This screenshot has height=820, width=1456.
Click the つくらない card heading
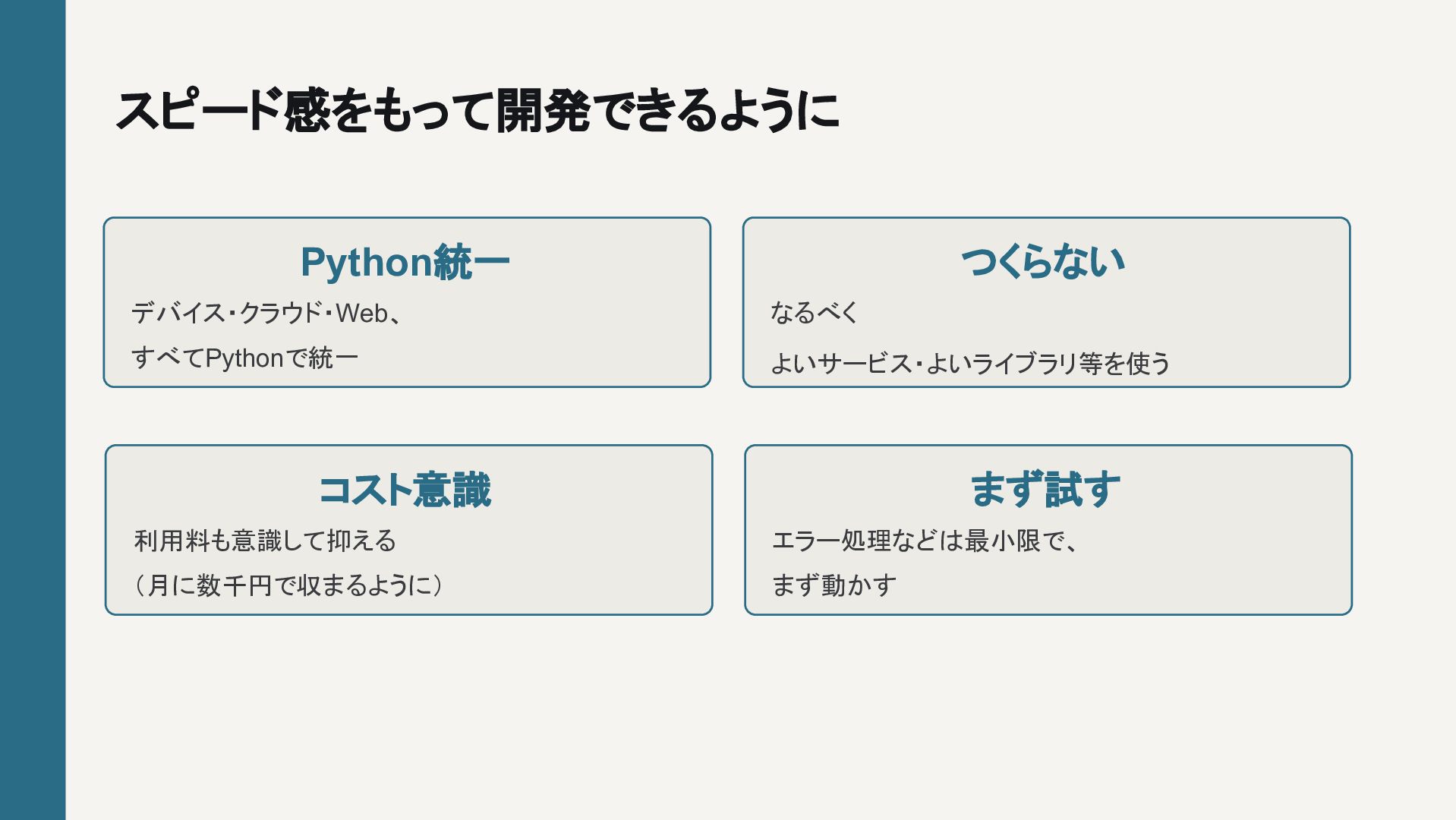pos(1043,261)
